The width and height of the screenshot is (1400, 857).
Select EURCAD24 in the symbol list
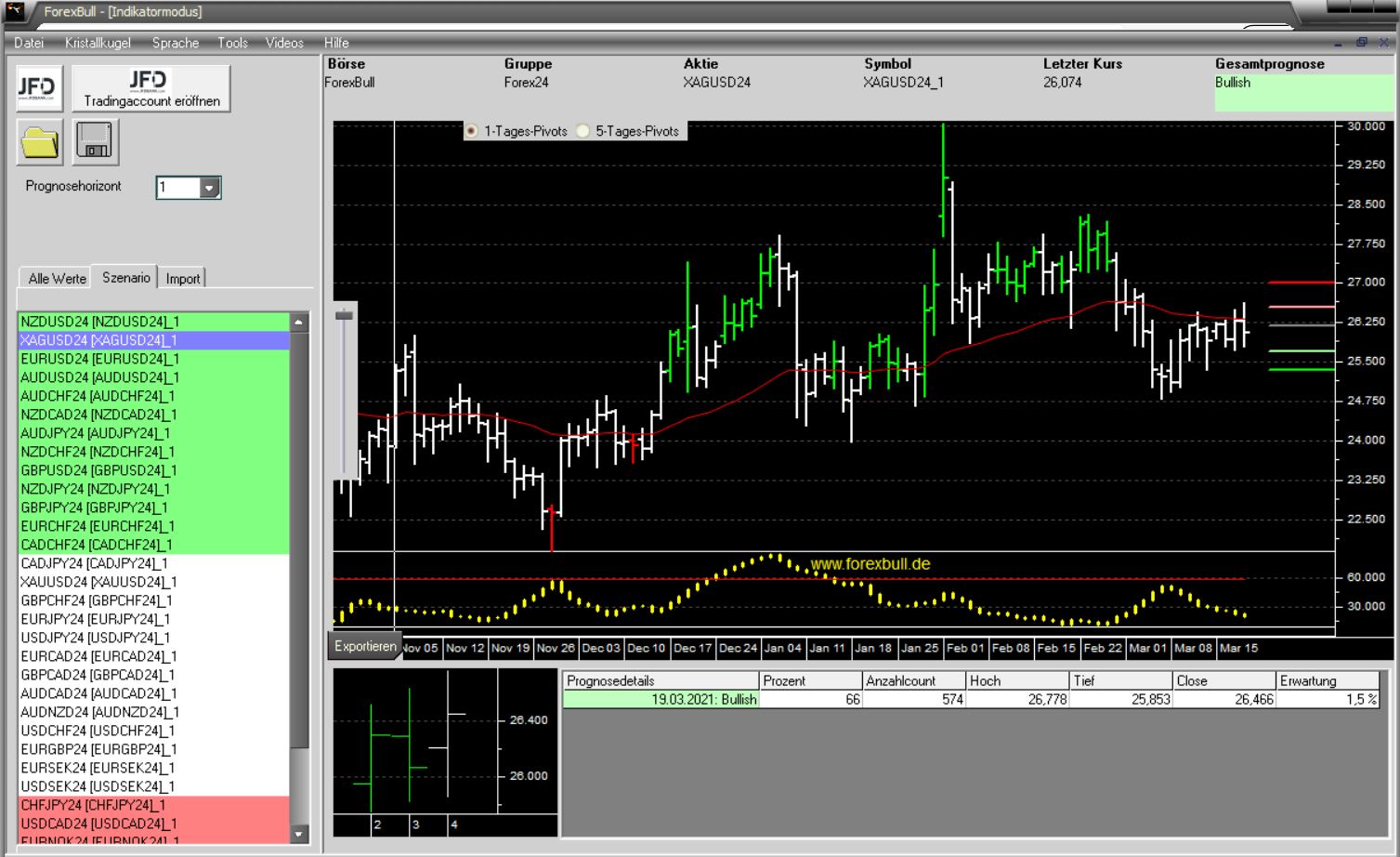tap(154, 656)
